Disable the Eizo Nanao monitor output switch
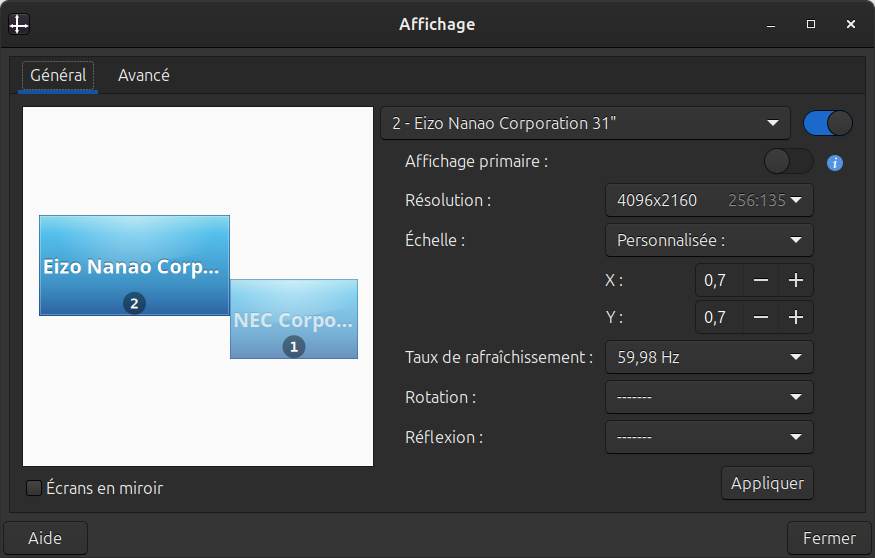 tap(827, 123)
